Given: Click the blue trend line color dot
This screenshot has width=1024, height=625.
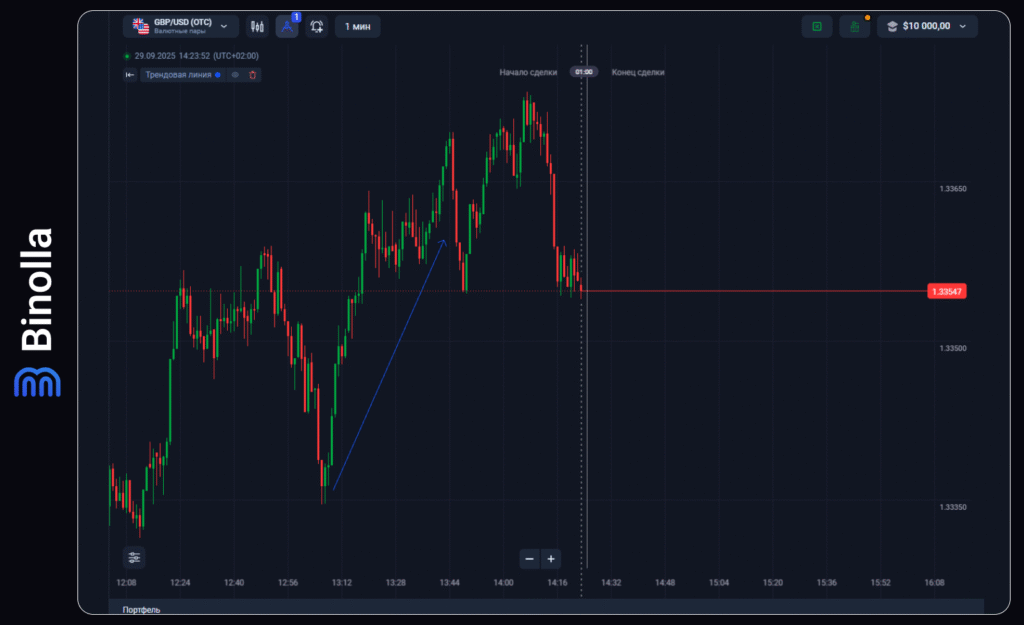Looking at the screenshot, I should click(x=218, y=75).
